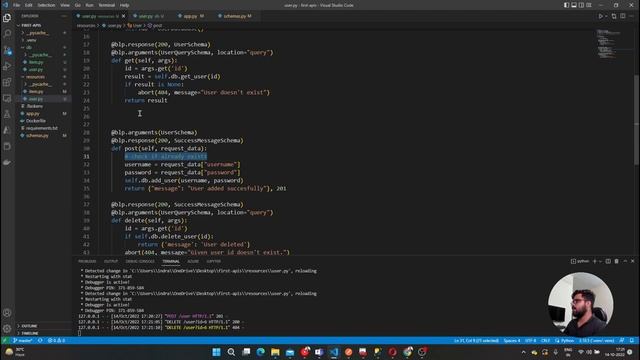Open the Explorer view in activity bar
The image size is (640, 360).
click(7, 18)
